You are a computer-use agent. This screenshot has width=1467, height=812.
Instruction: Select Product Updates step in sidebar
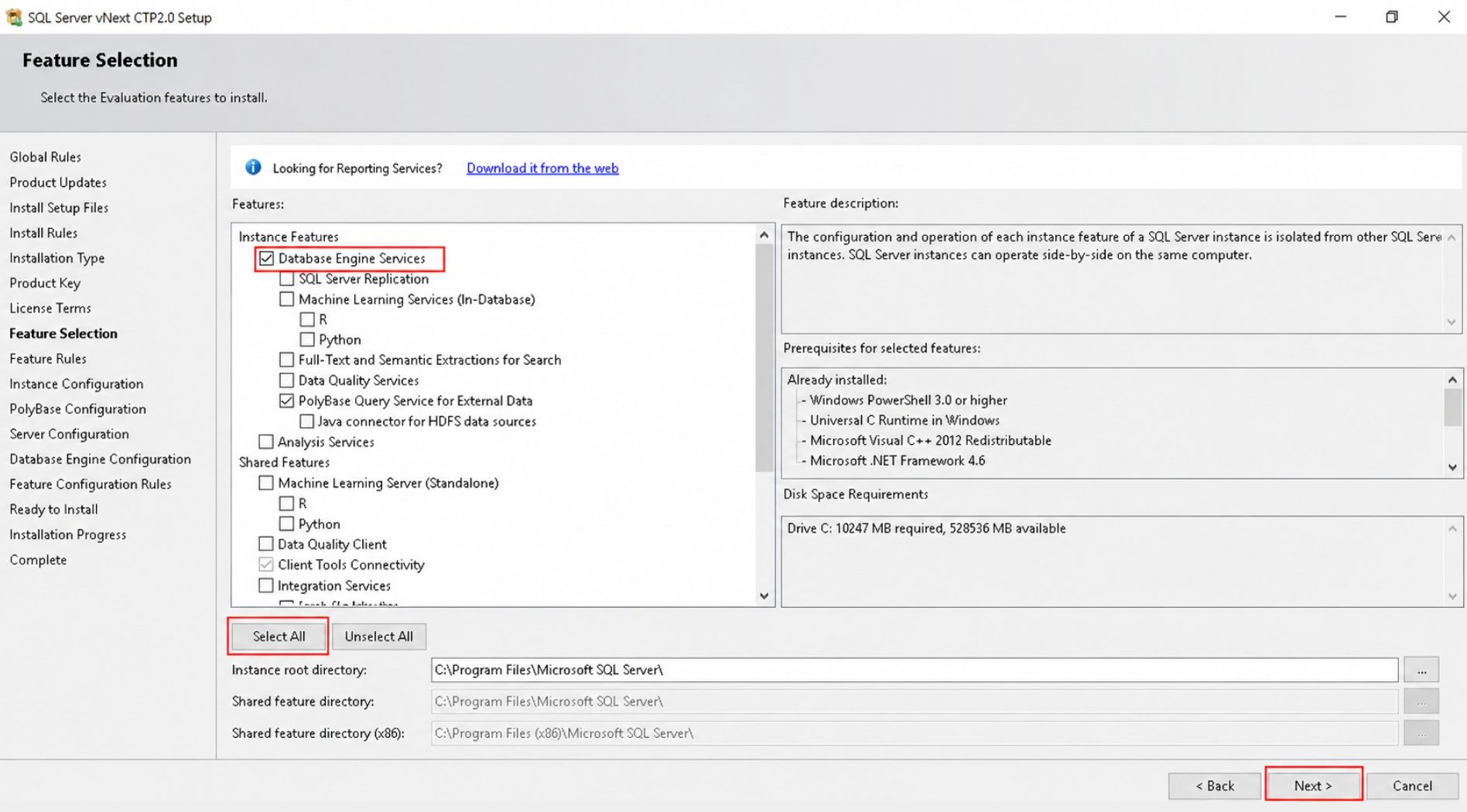point(58,183)
